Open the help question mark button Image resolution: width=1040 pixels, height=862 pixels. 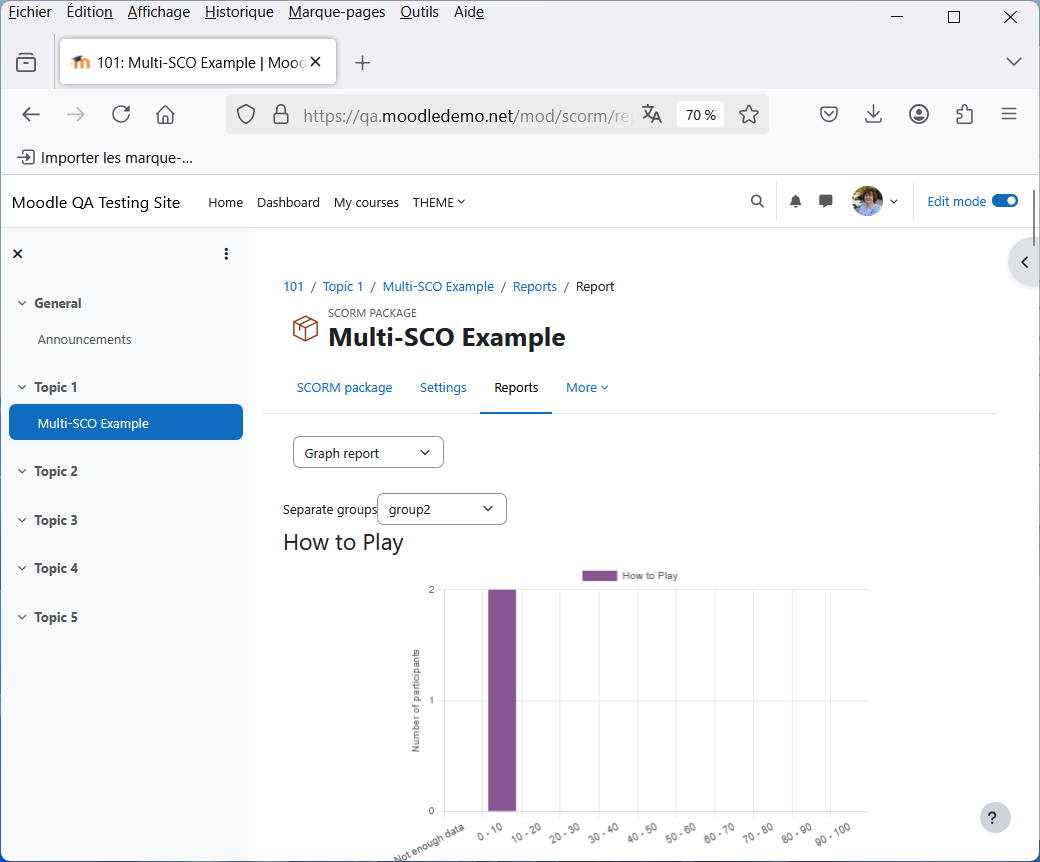(x=994, y=818)
